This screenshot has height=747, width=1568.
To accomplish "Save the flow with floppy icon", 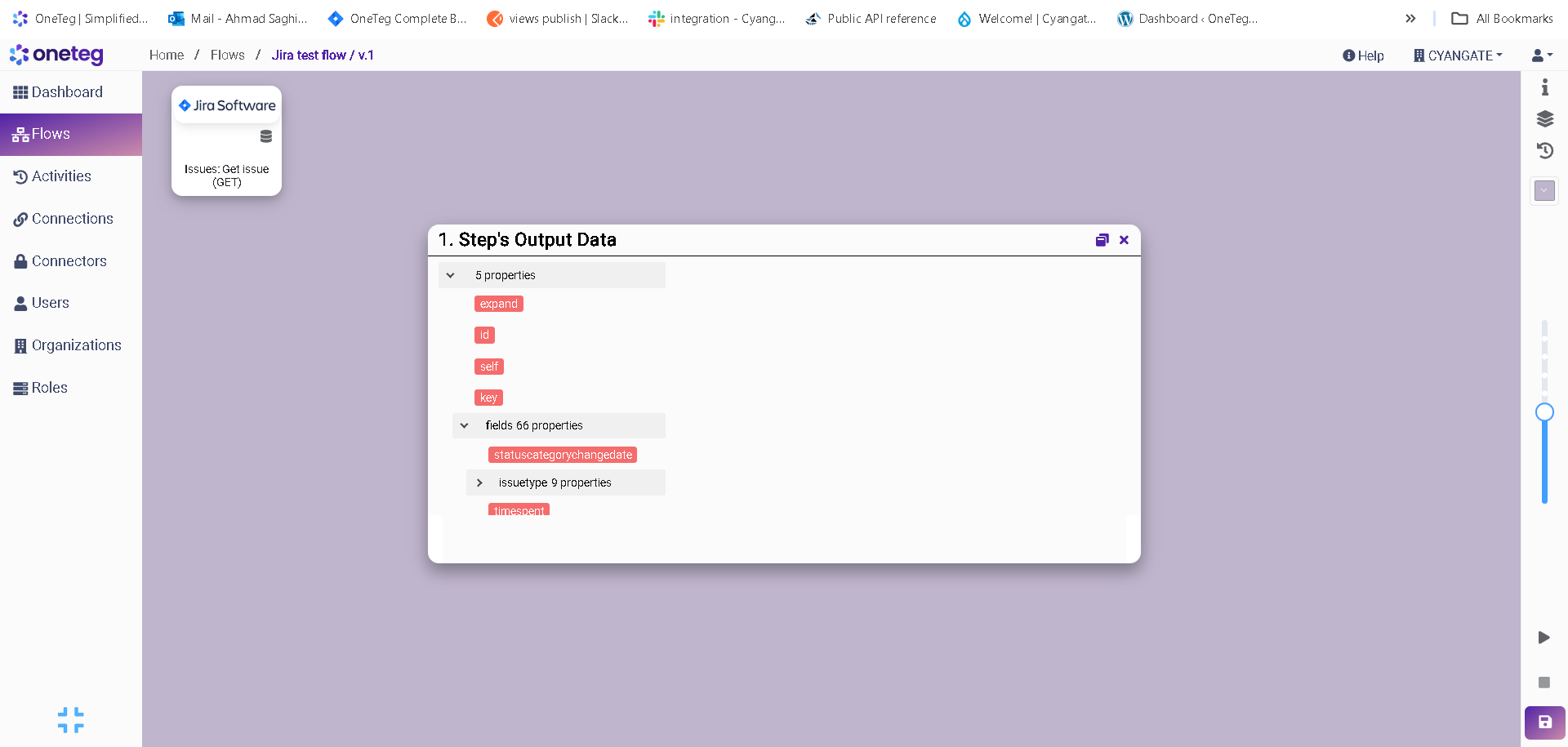I will (1544, 723).
